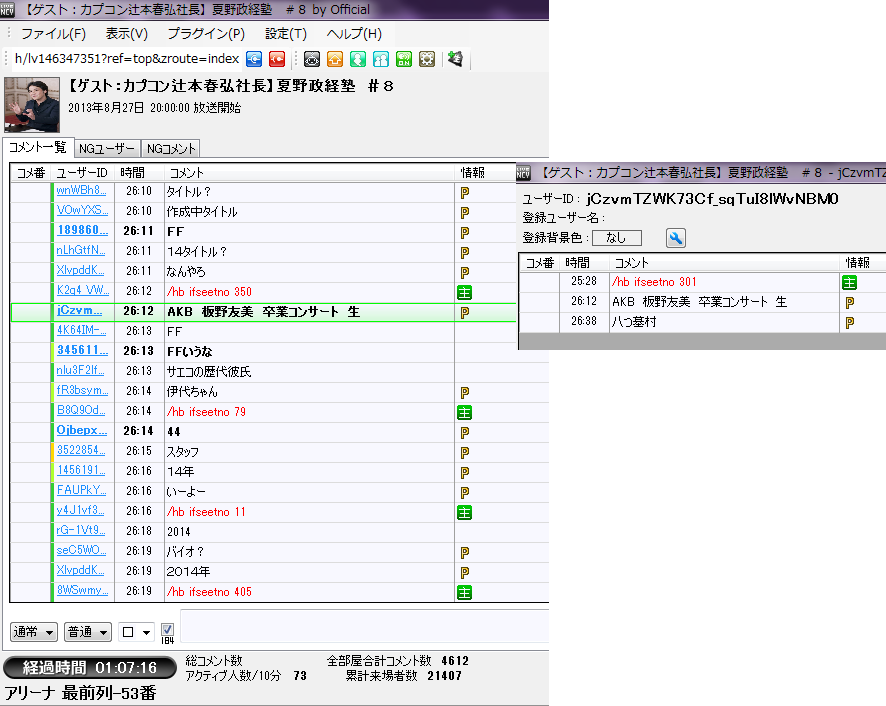Click the green 主 icon on ifseetno 350 row
The height and width of the screenshot is (706, 886).
coord(464,293)
